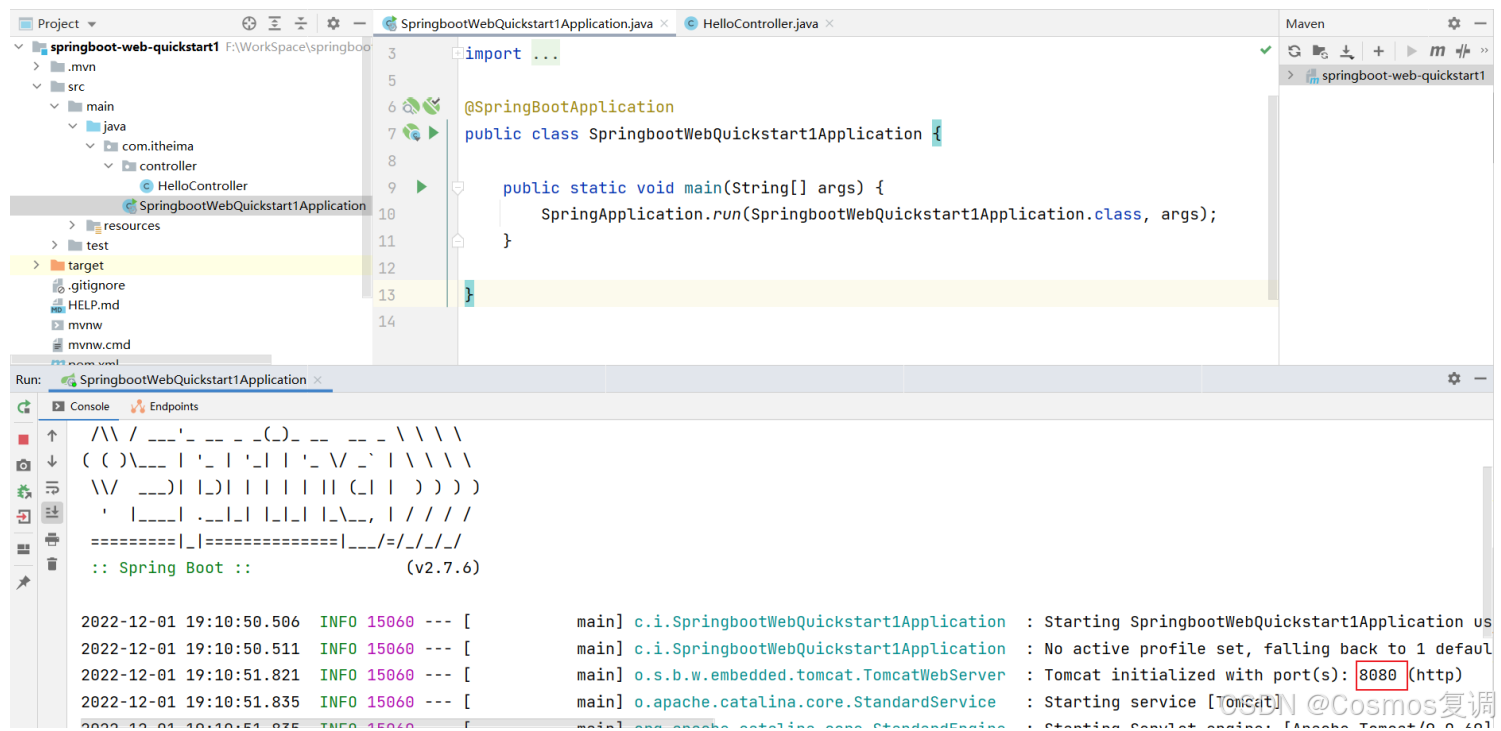This screenshot has width=1501, height=731.
Task: Print console output with printer icon
Action: pyautogui.click(x=52, y=539)
